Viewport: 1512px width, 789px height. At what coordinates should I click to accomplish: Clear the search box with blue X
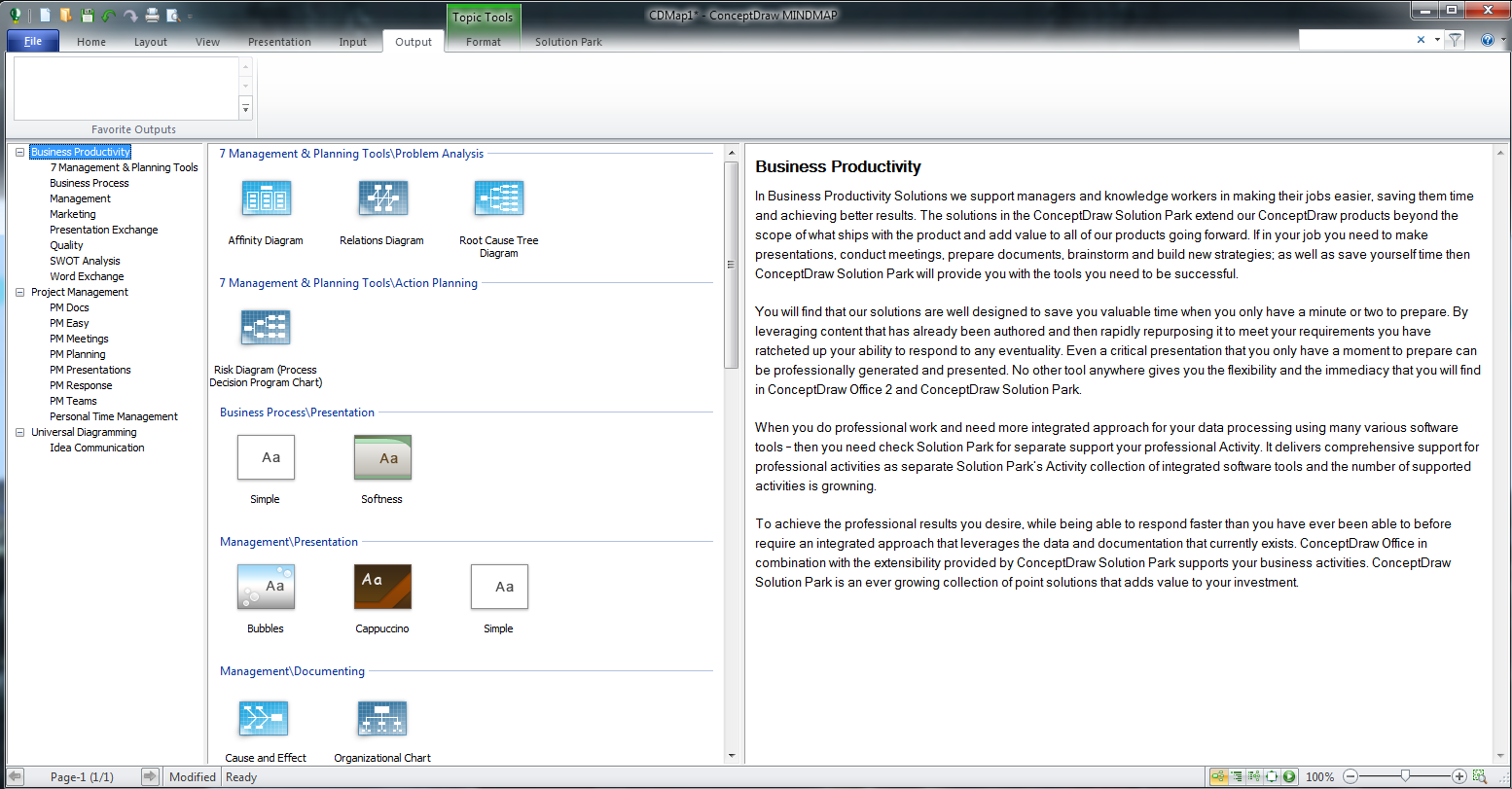pos(1421,40)
